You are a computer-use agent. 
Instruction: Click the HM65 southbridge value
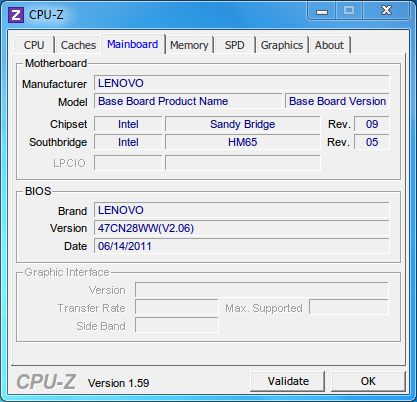tap(243, 142)
